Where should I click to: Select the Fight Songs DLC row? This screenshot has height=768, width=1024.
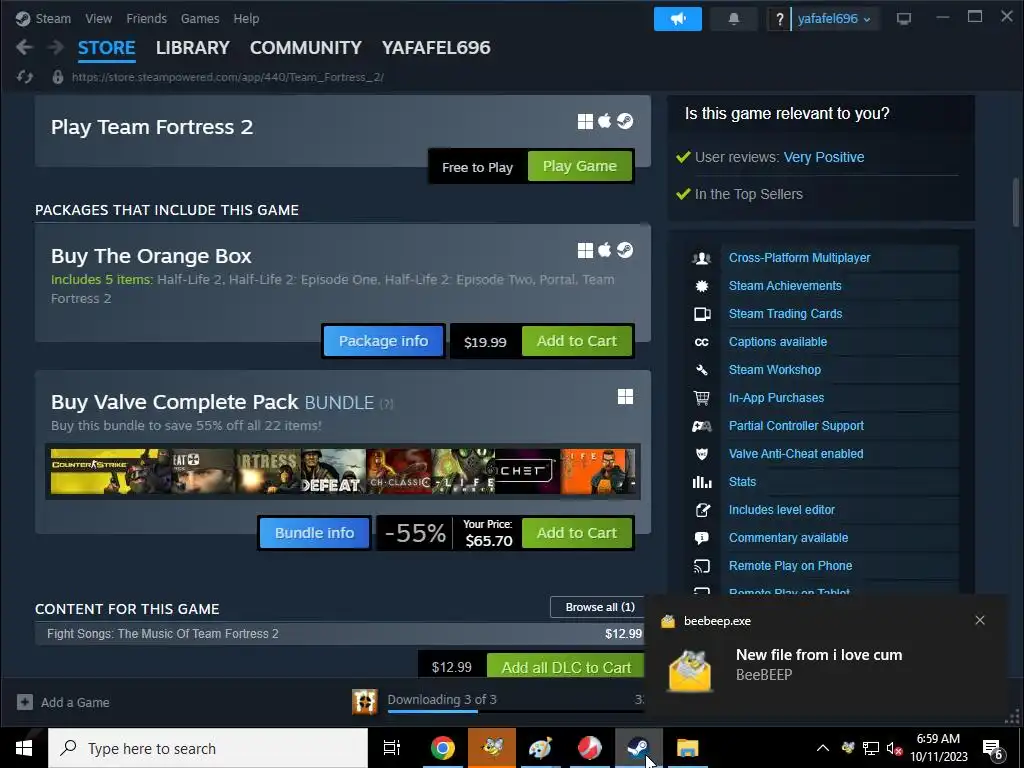(x=340, y=633)
